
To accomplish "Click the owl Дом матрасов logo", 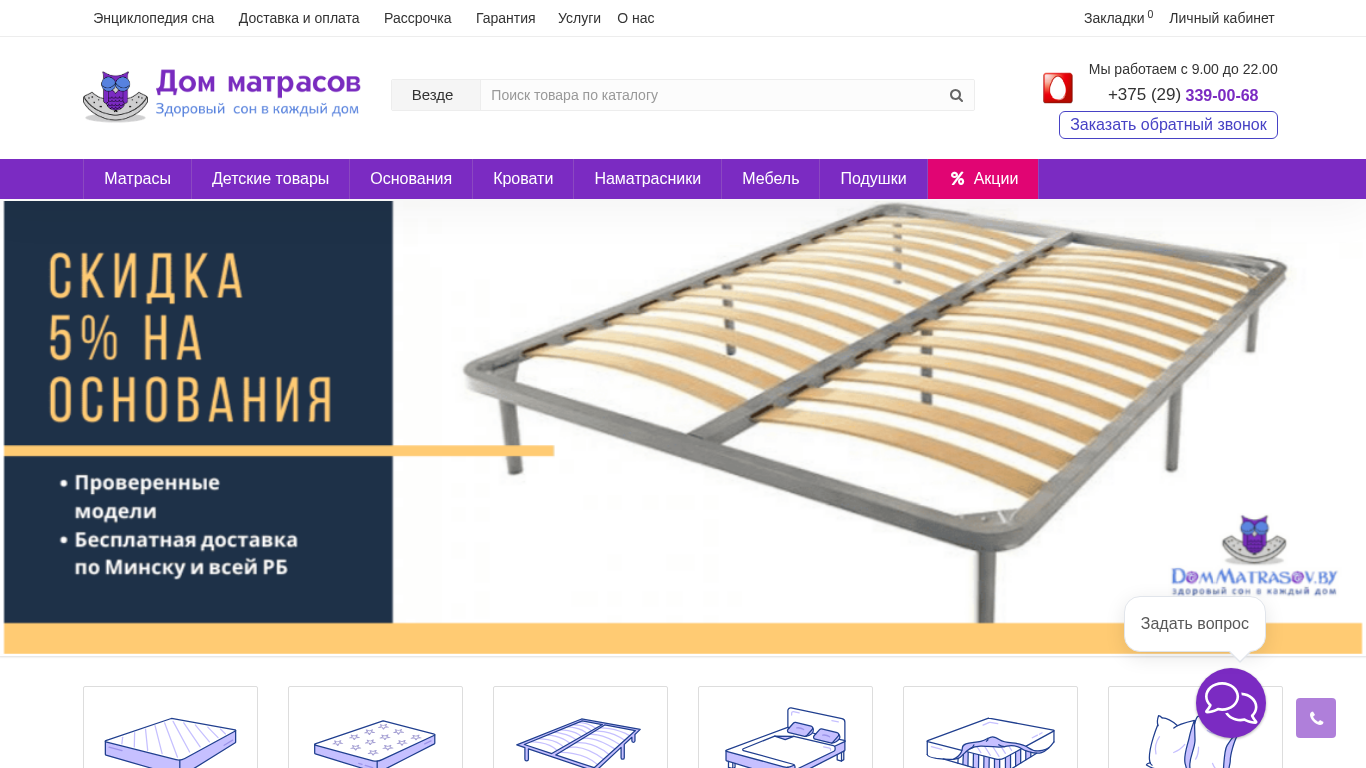I will point(221,95).
